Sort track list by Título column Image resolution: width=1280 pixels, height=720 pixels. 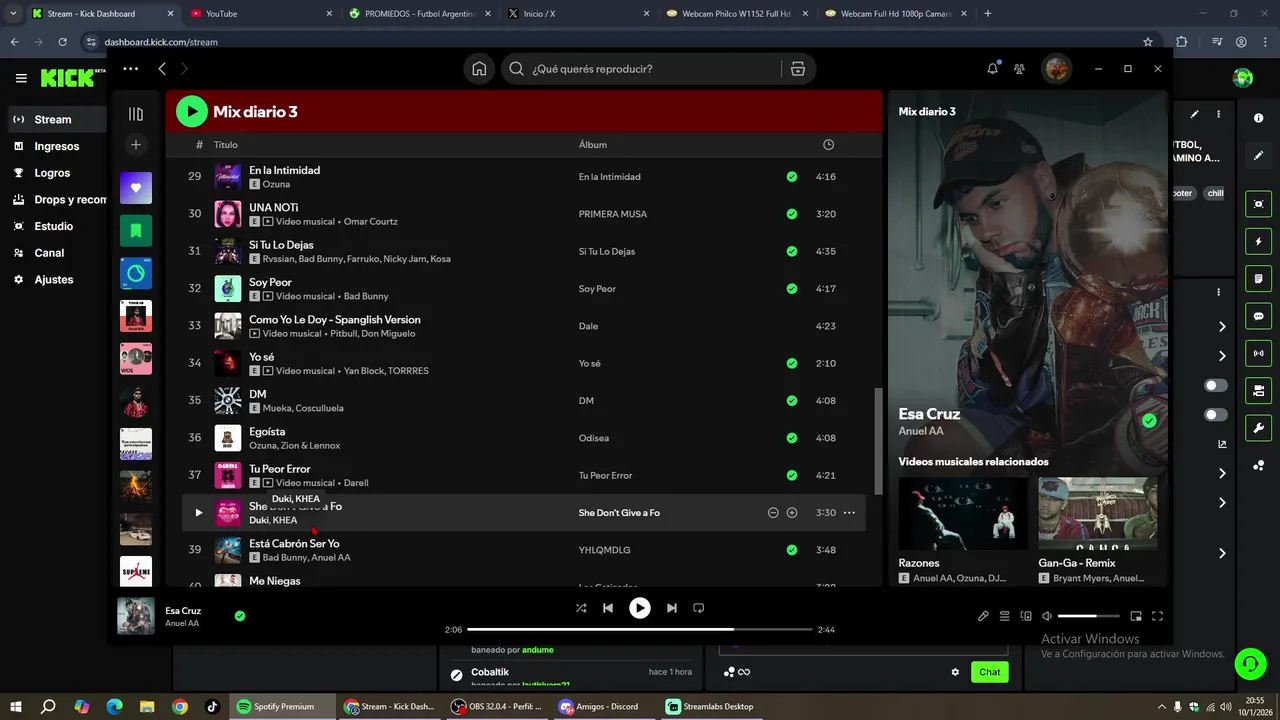[225, 145]
